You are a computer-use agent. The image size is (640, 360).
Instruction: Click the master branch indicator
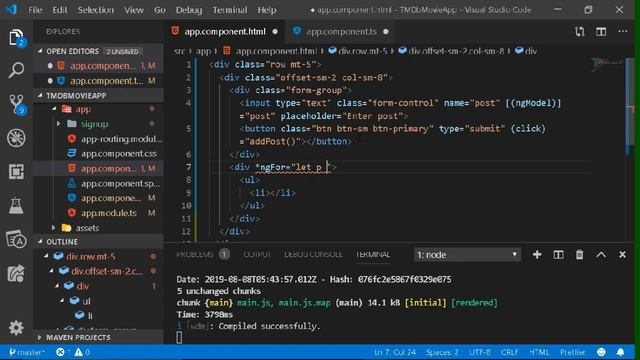pos(27,352)
